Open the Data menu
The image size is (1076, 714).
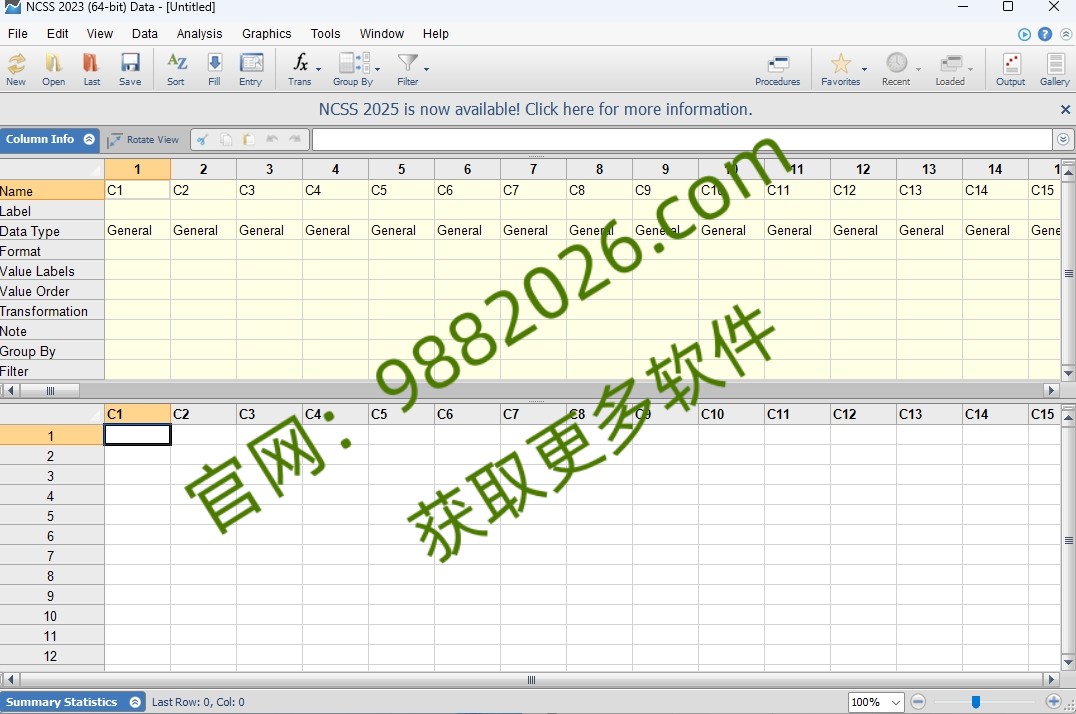(x=145, y=34)
